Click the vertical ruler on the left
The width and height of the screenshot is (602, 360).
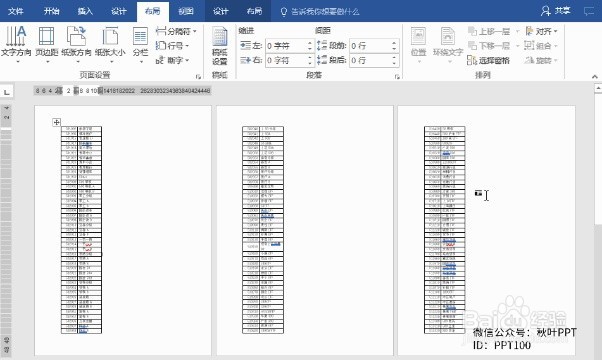pyautogui.click(x=6, y=230)
